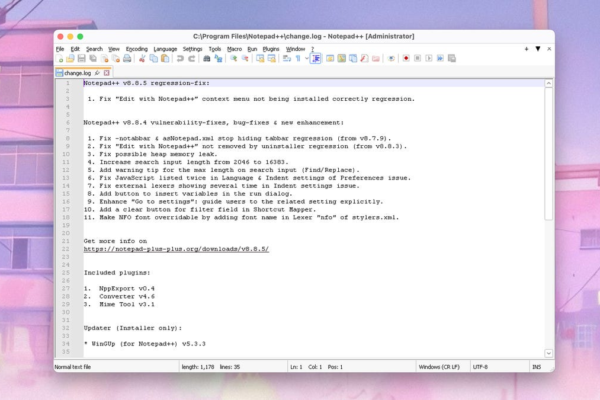Screen dimensions: 600x400
Task: Close the change.log tab with red X
Action: [107, 73]
